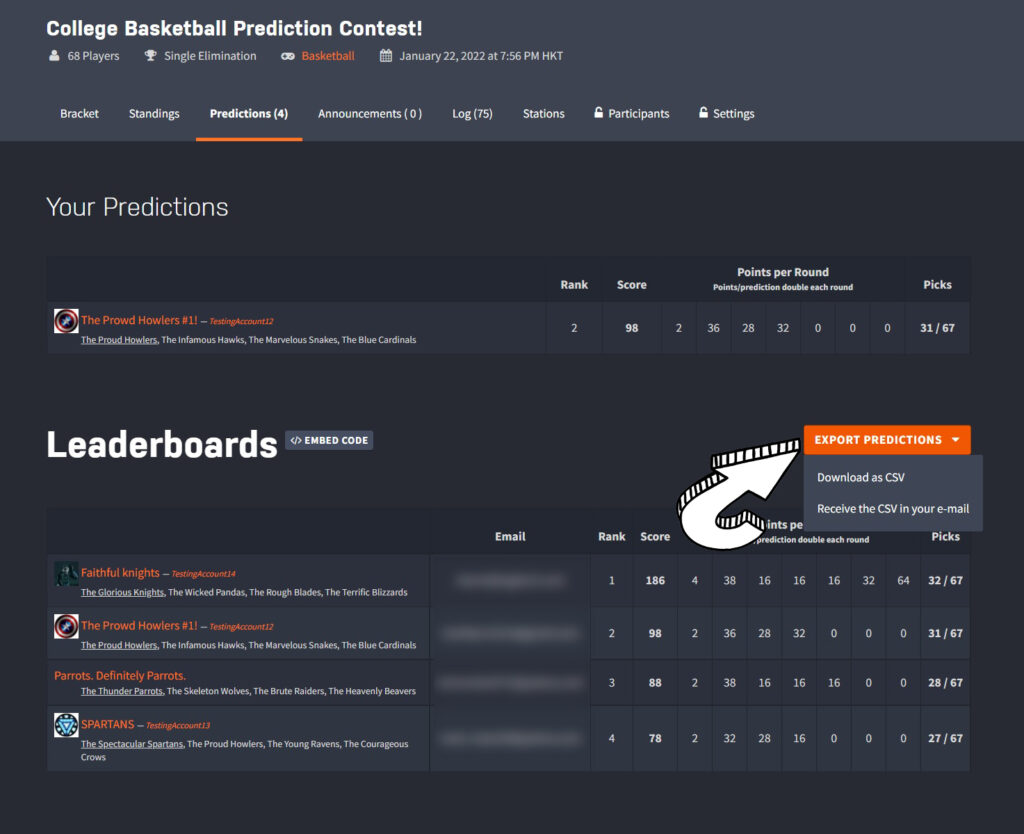Viewport: 1024px width, 834px height.
Task: Click the 68 Players person icon
Action: 54,56
